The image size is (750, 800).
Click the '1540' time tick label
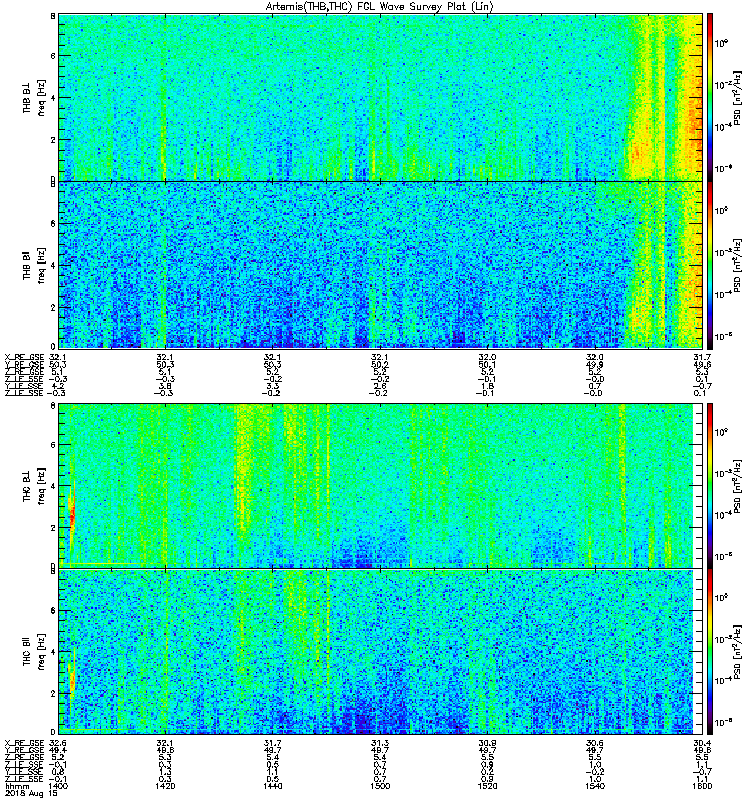tap(594, 786)
